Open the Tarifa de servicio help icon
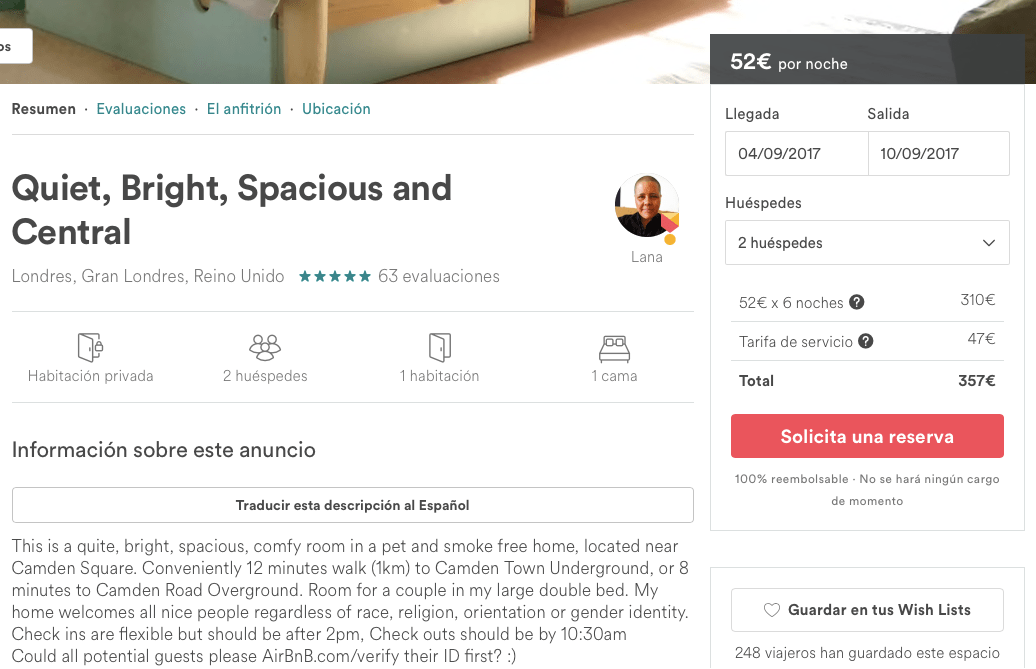 [866, 340]
